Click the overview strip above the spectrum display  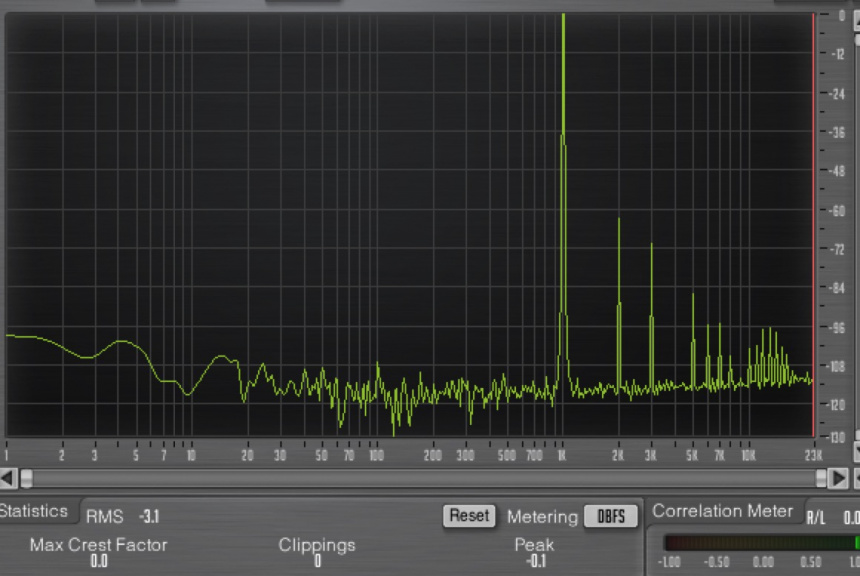tap(430, 3)
